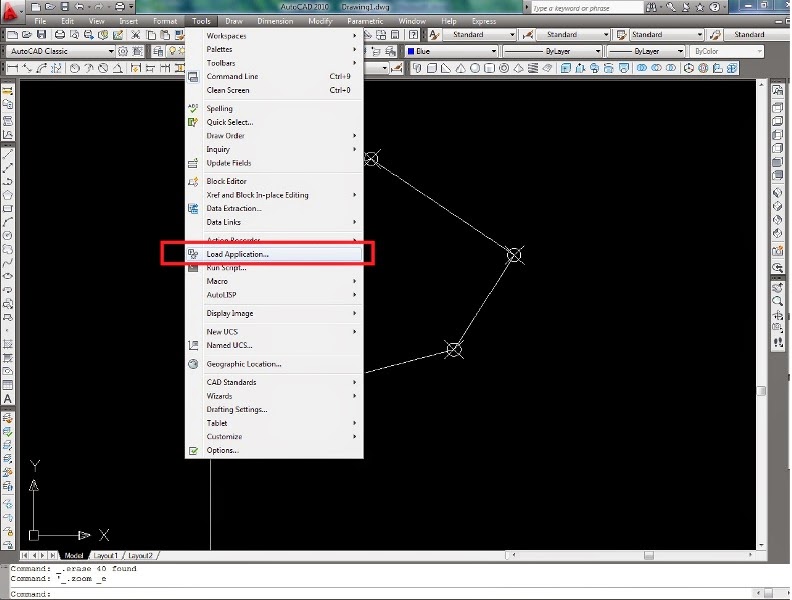Click the Multileader Style icon

[715, 35]
